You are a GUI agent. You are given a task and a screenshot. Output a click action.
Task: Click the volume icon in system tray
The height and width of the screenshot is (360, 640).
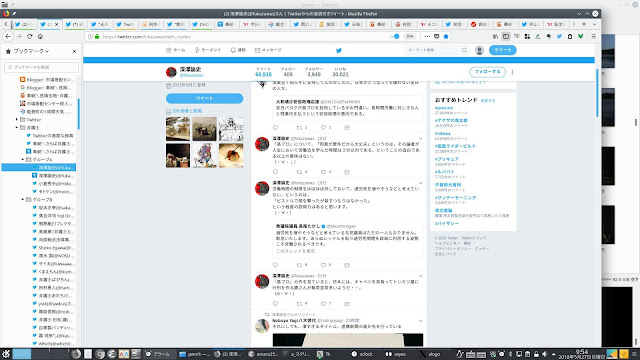pos(544,354)
